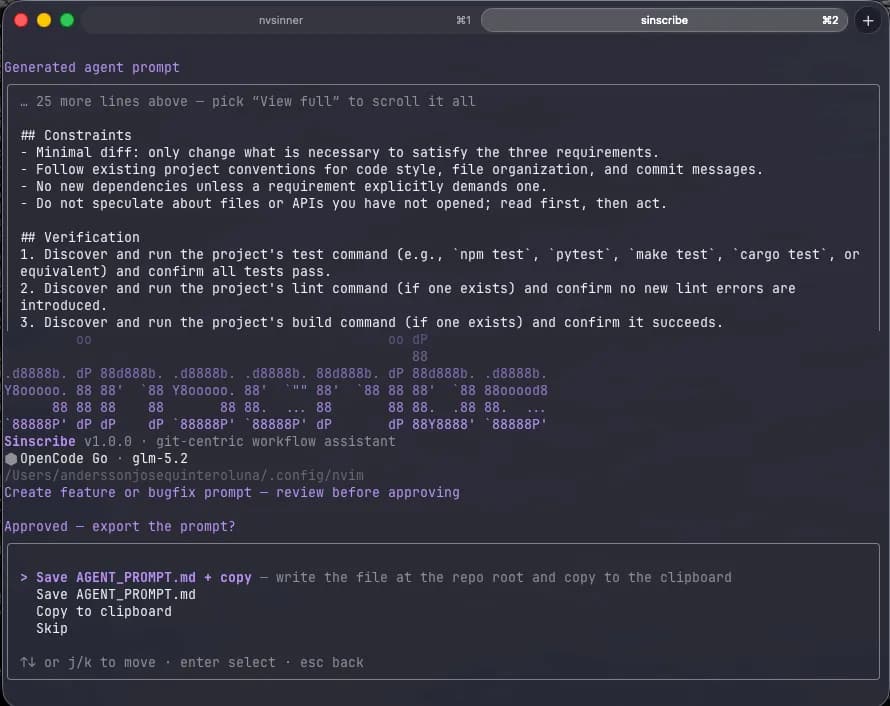Click the Sinscribe ASCII art logo

276,382
